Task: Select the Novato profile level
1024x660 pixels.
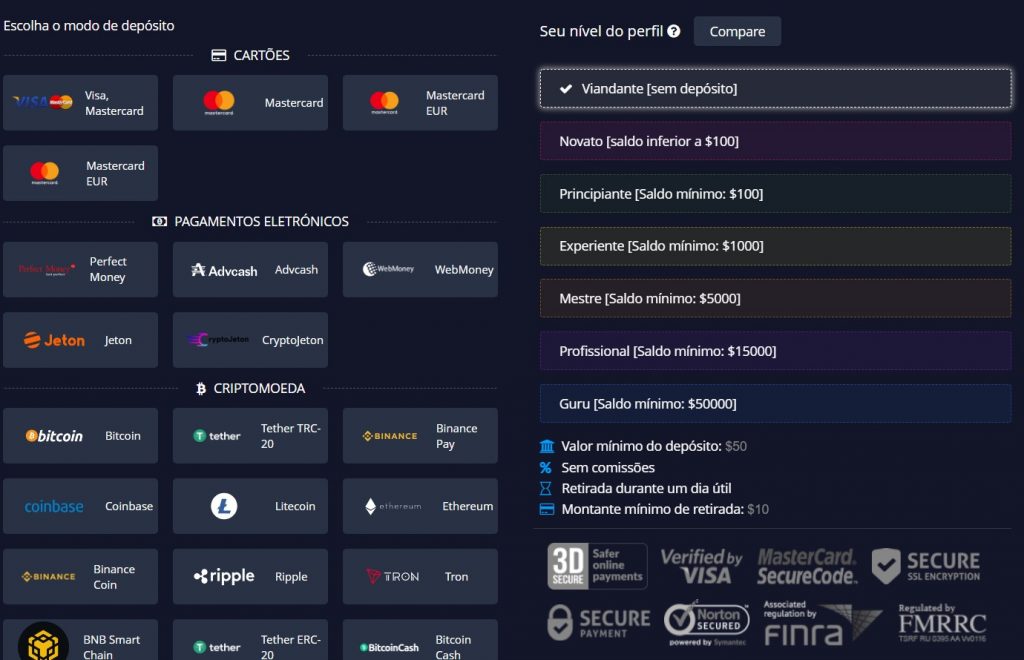Action: click(x=775, y=141)
